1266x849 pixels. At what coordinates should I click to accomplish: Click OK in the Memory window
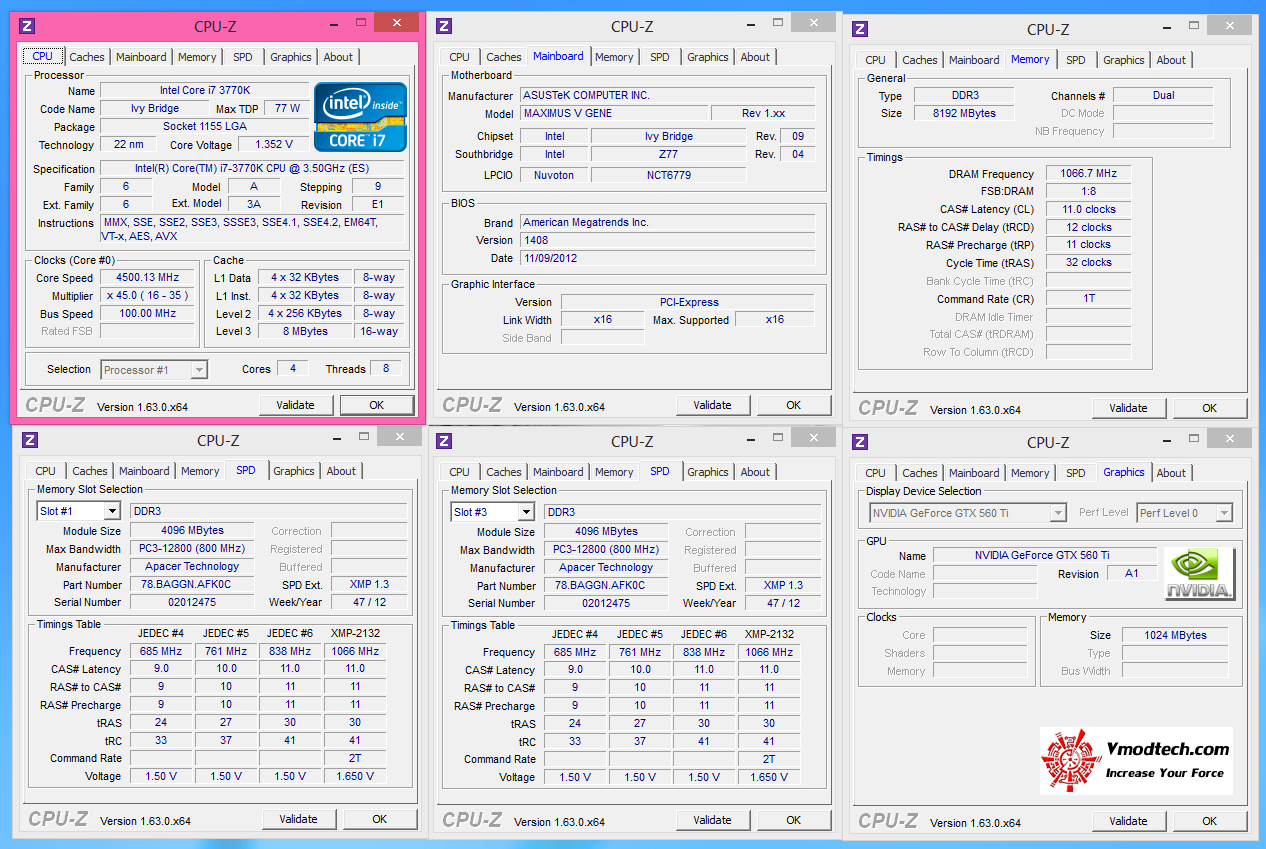coord(1209,408)
